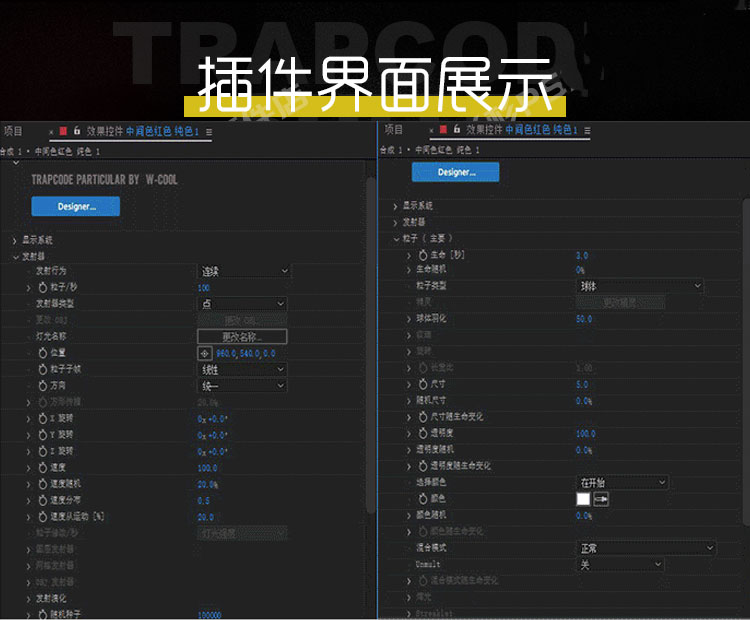Toggle stopwatch for 速度从运动 [%]
The width and height of the screenshot is (750, 620).
pyautogui.click(x=43, y=517)
